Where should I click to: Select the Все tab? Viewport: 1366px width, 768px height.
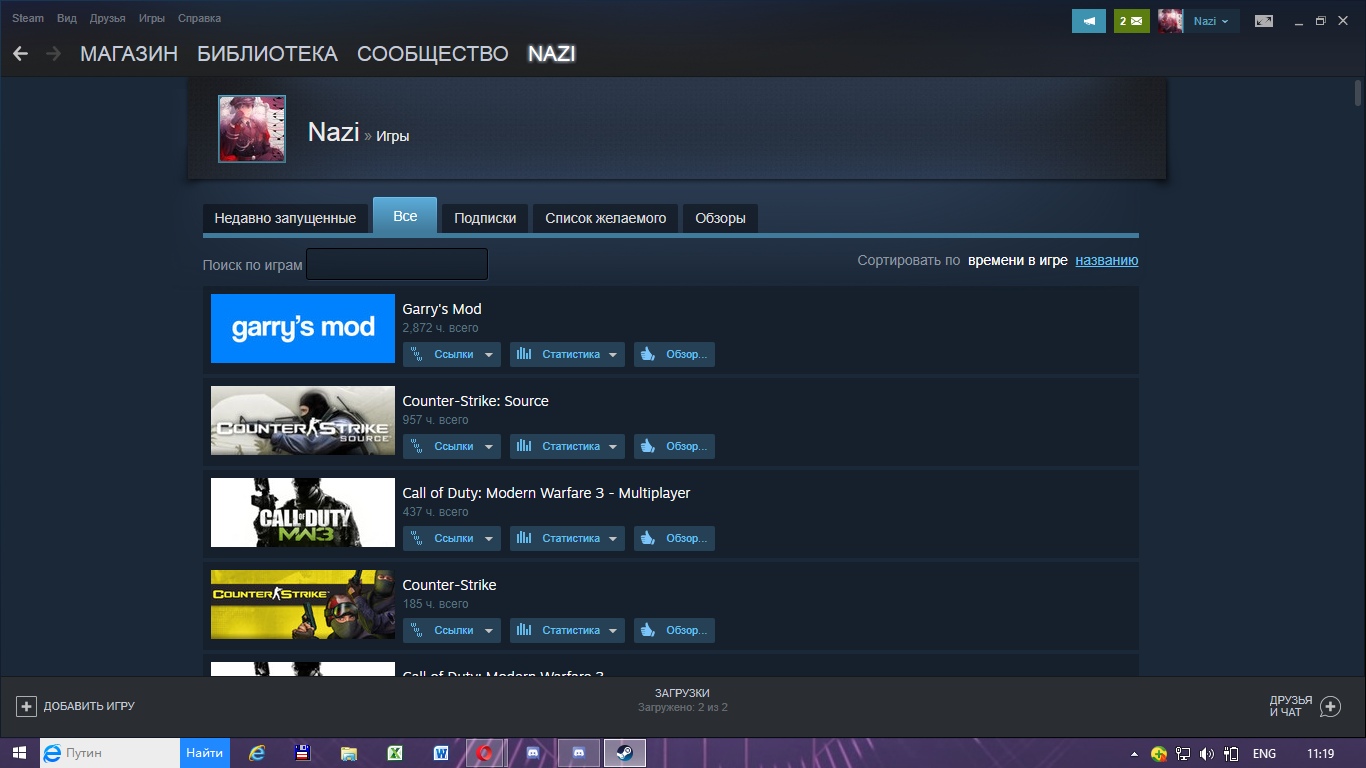pos(405,216)
